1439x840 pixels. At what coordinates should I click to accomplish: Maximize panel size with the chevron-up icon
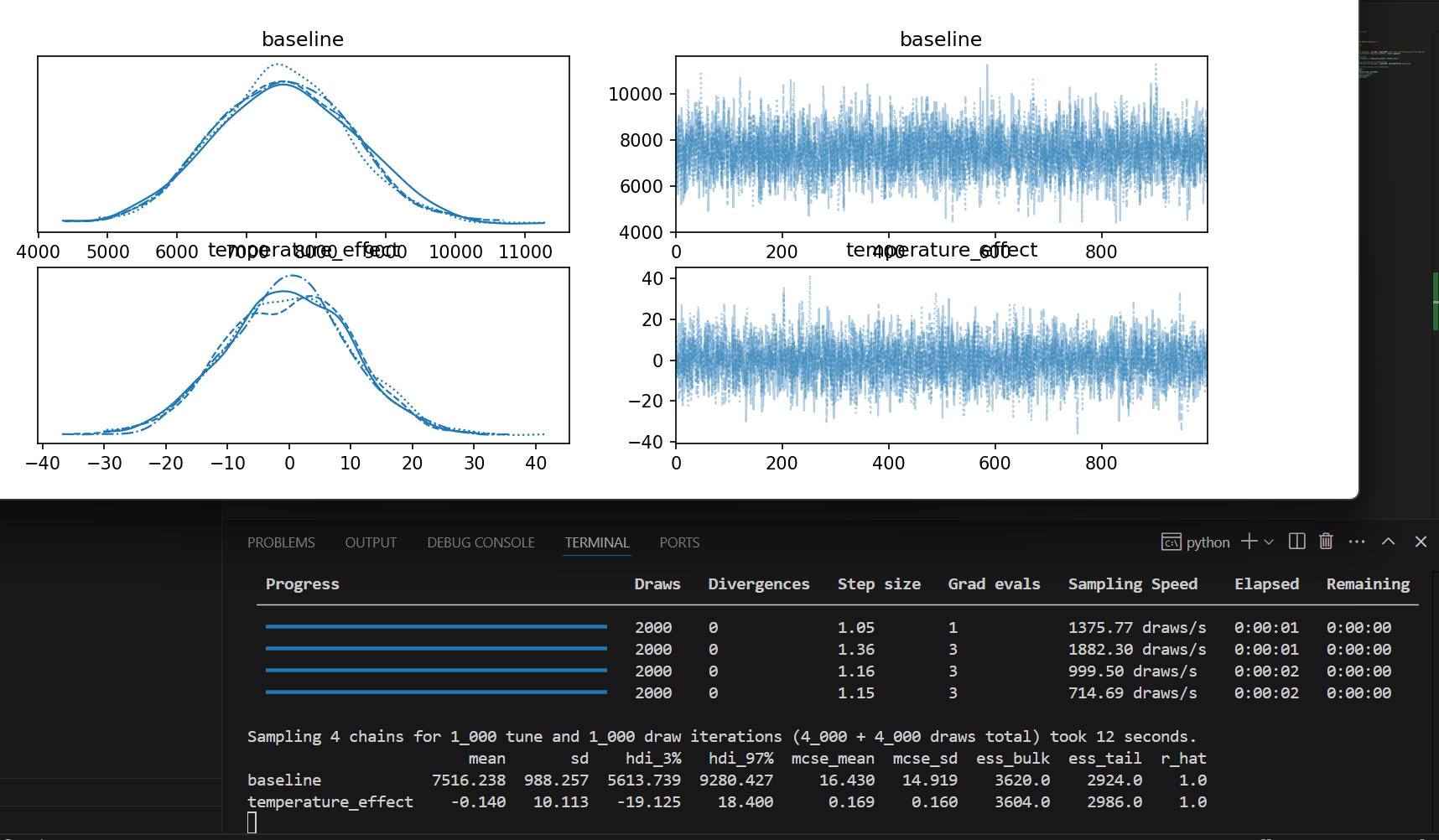pyautogui.click(x=1389, y=542)
